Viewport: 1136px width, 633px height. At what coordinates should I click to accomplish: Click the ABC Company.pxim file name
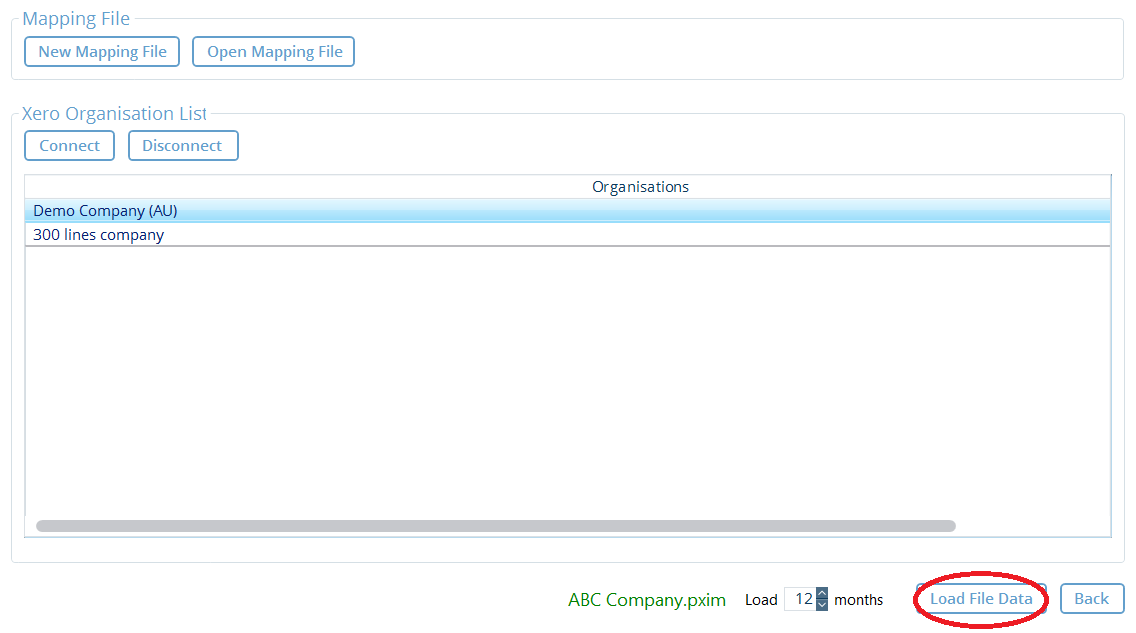coord(646,599)
